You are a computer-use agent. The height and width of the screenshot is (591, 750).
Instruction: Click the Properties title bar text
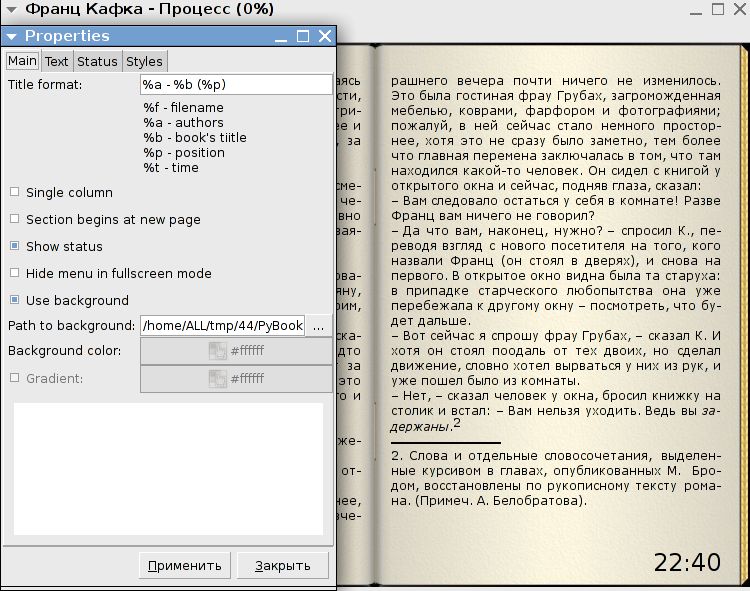pyautogui.click(x=67, y=36)
